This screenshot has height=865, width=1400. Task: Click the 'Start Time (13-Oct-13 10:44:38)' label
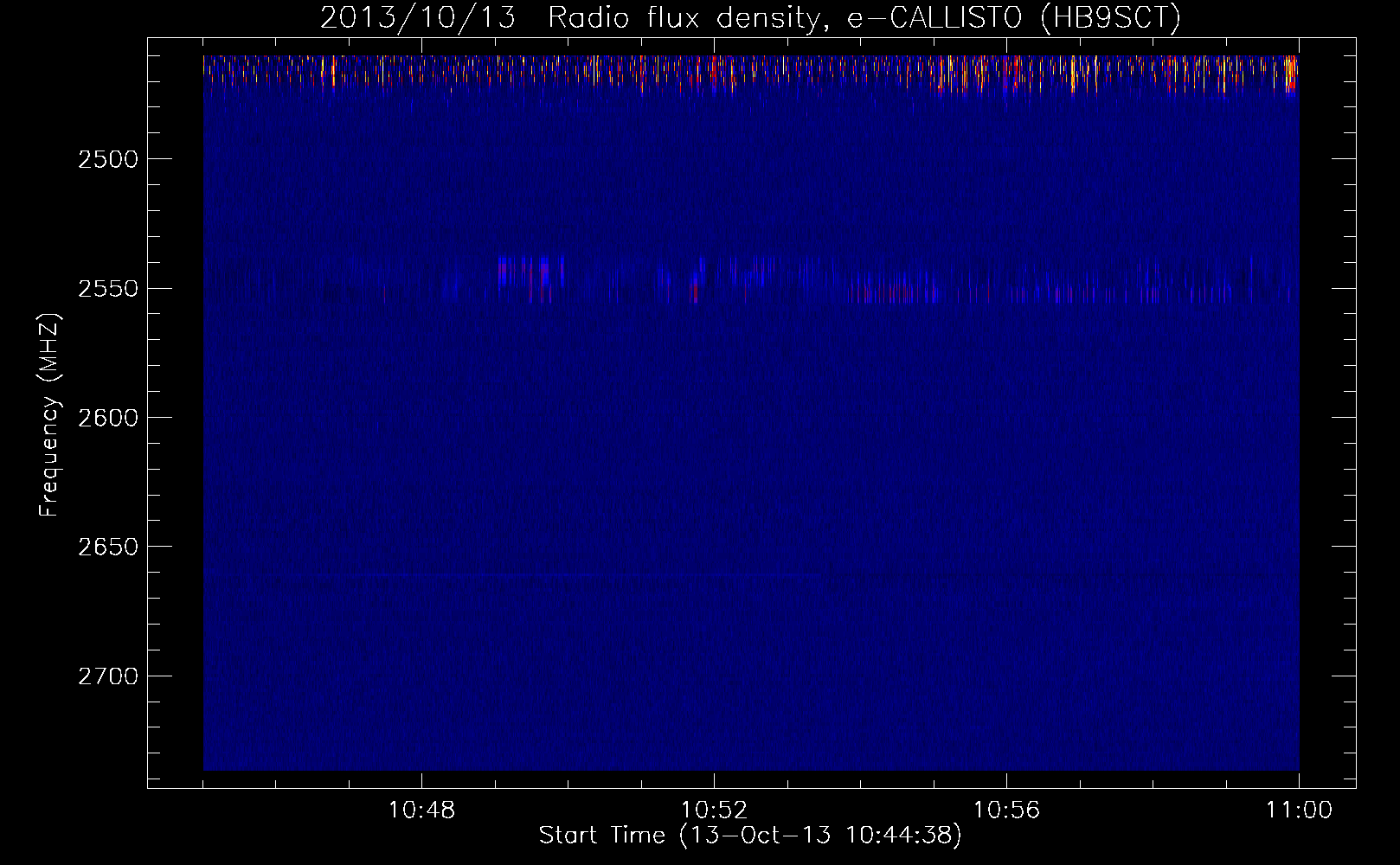click(750, 835)
